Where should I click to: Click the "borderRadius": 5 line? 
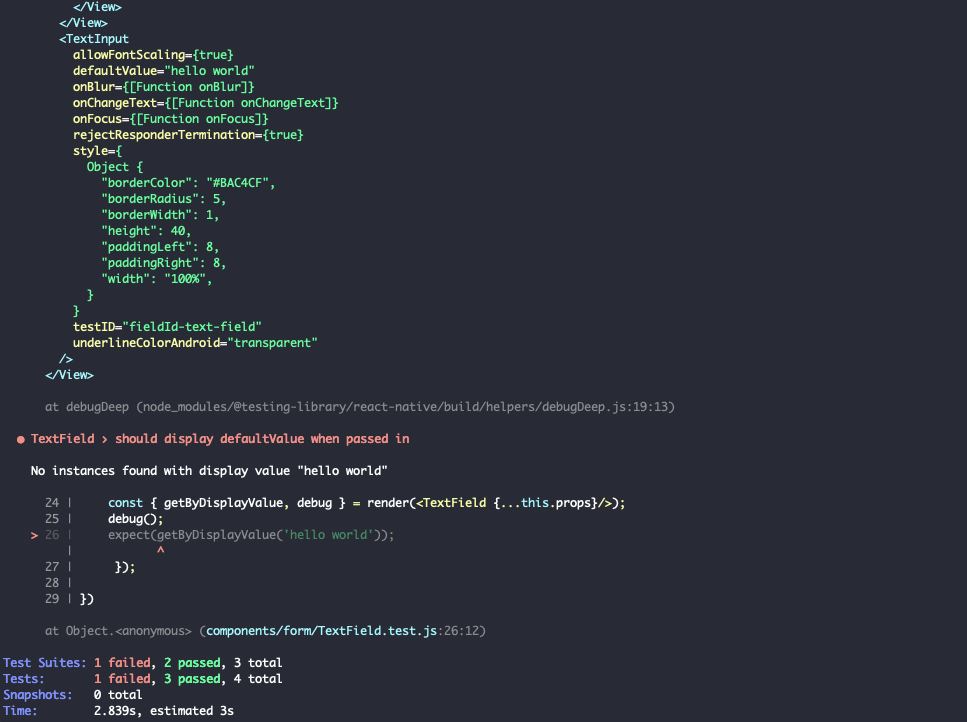coord(163,199)
